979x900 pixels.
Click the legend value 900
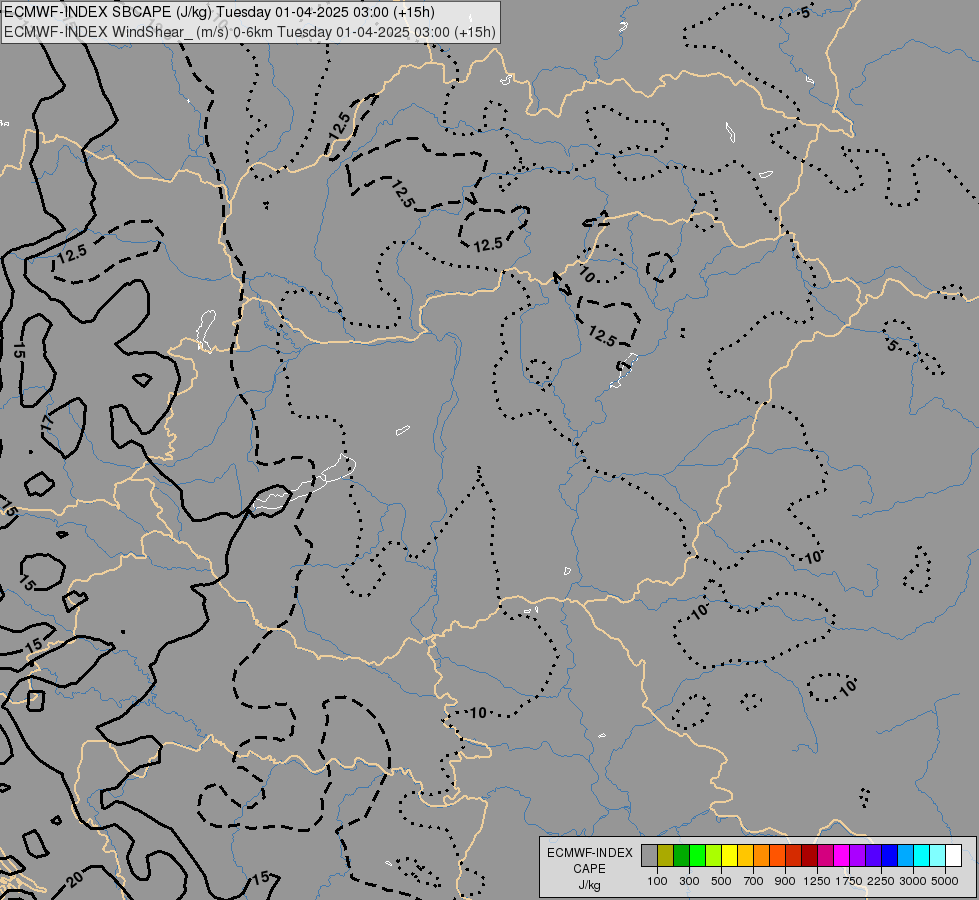pos(785,881)
